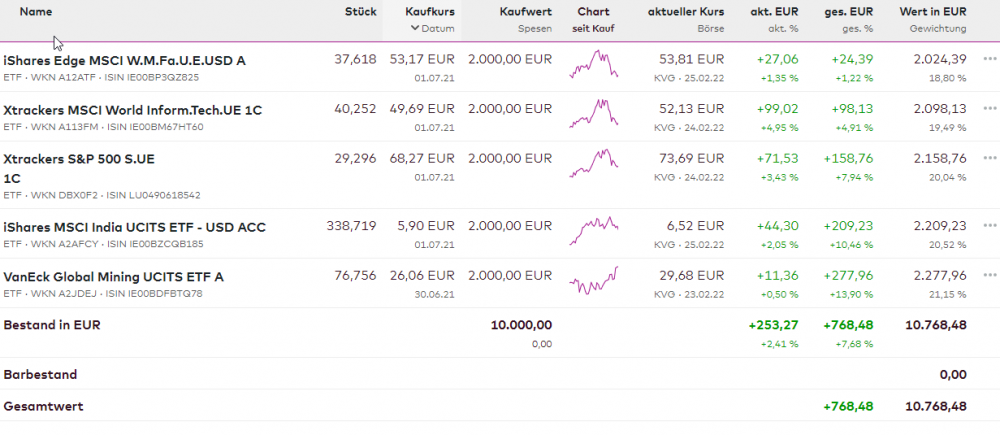This screenshot has height=435, width=1000.
Task: Open three-dot menu for VanEck Global Mining row
Action: tap(990, 276)
